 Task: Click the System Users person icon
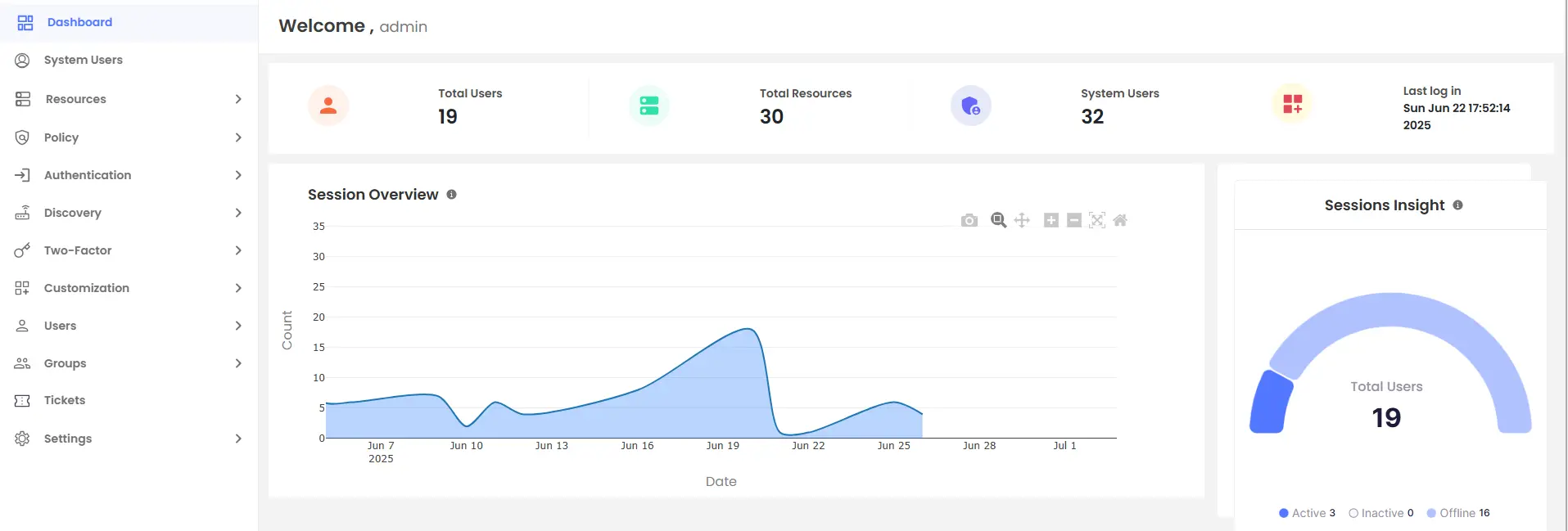coord(22,60)
